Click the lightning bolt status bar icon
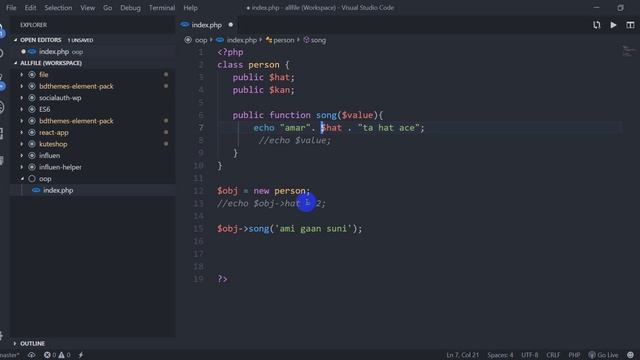Image resolution: width=640 pixels, height=360 pixels. pyautogui.click(x=81, y=355)
